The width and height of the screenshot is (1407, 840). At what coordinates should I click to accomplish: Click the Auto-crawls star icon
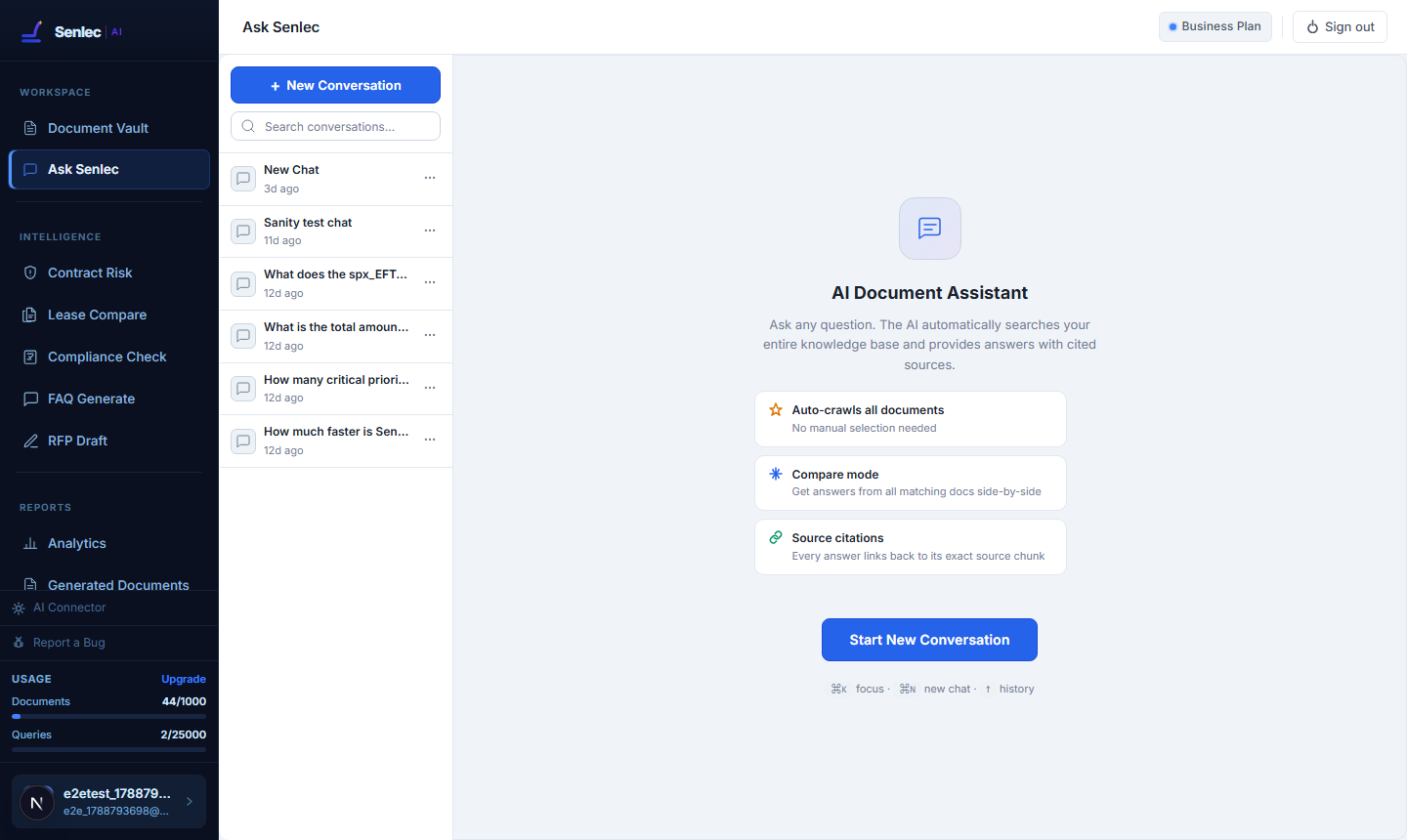[776, 410]
